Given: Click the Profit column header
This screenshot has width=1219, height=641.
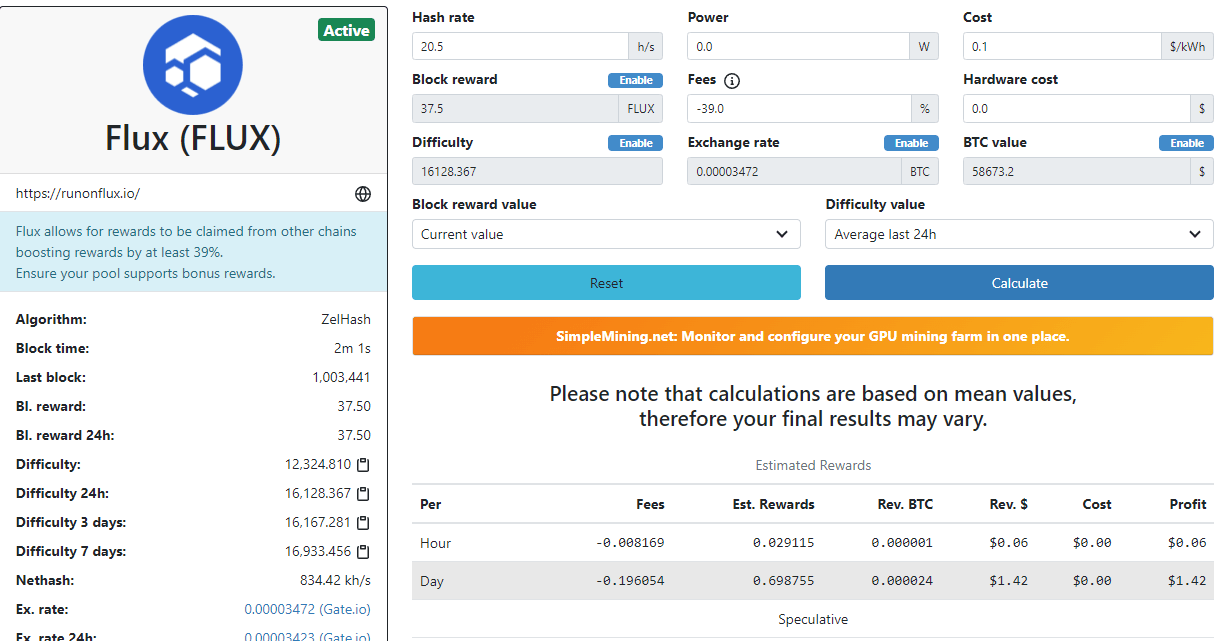Looking at the screenshot, I should pyautogui.click(x=1188, y=504).
